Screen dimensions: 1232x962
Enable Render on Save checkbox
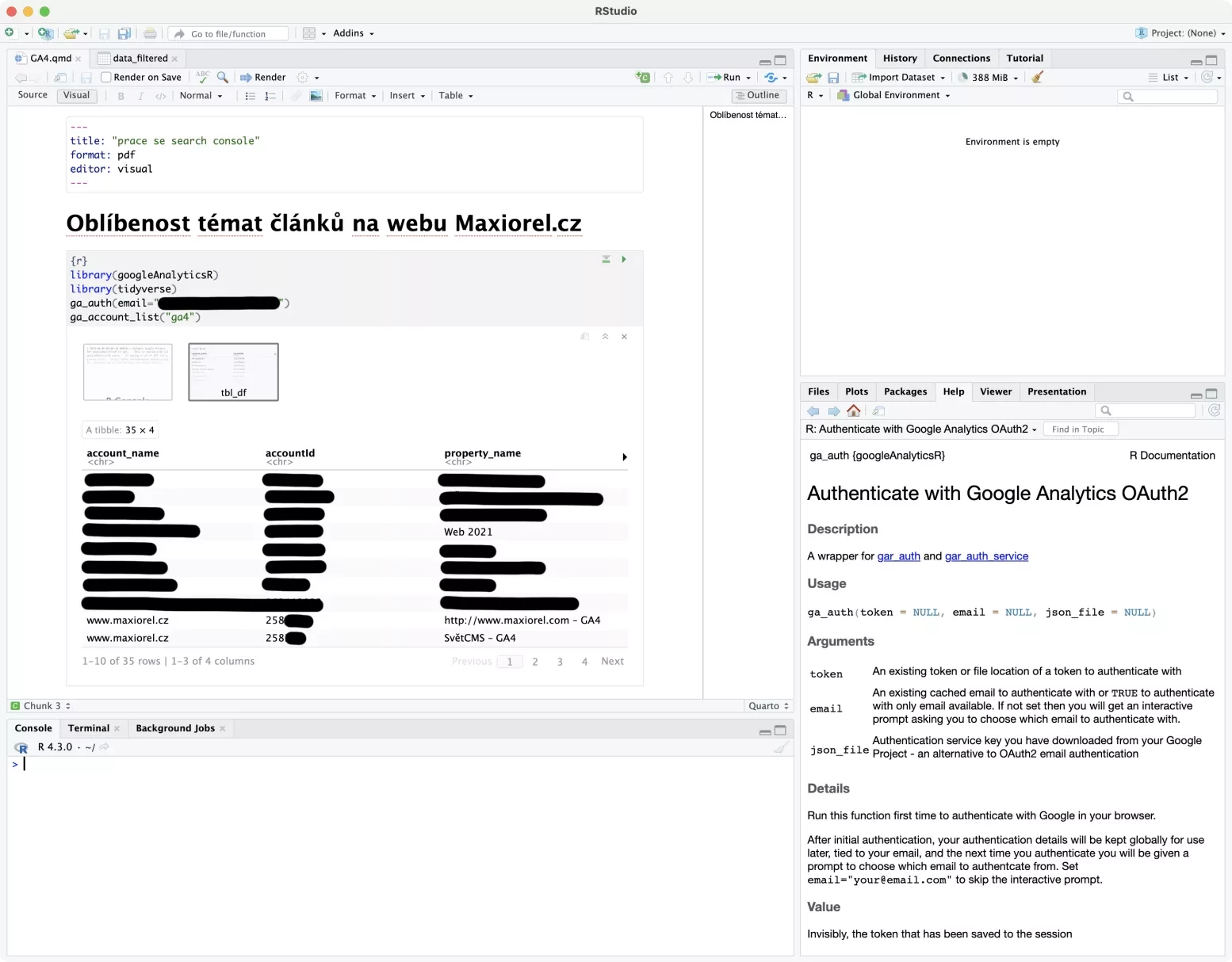[x=105, y=78]
